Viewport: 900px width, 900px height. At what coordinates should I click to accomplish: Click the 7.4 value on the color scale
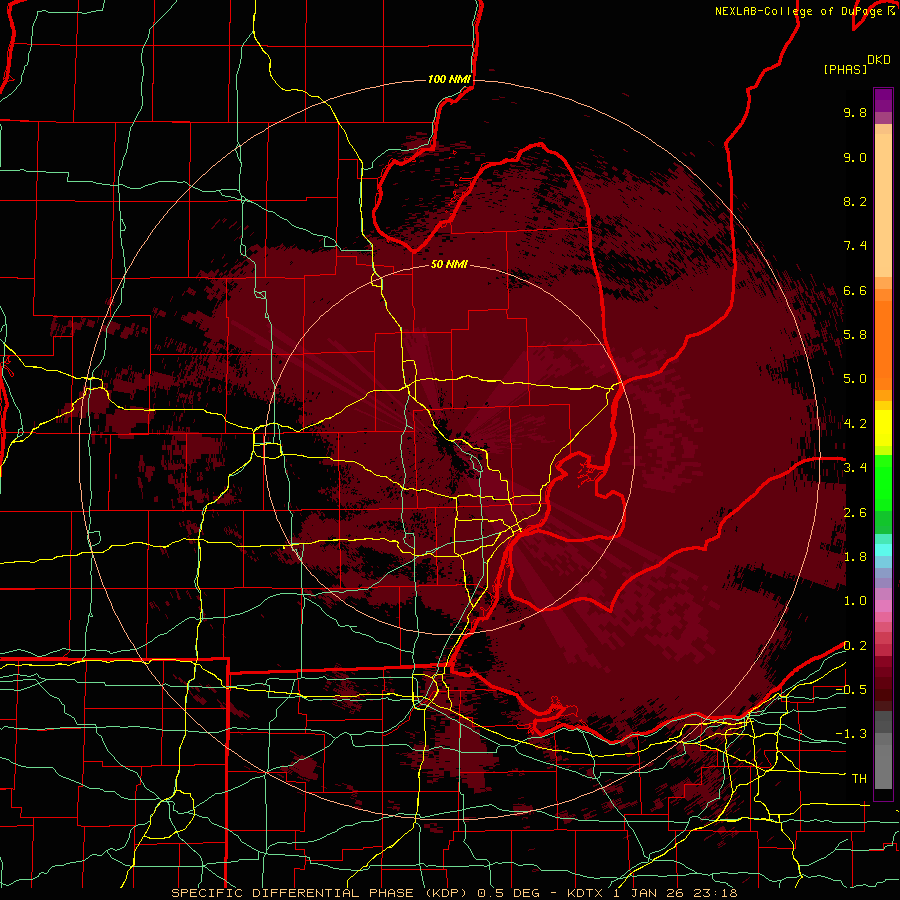coord(855,246)
